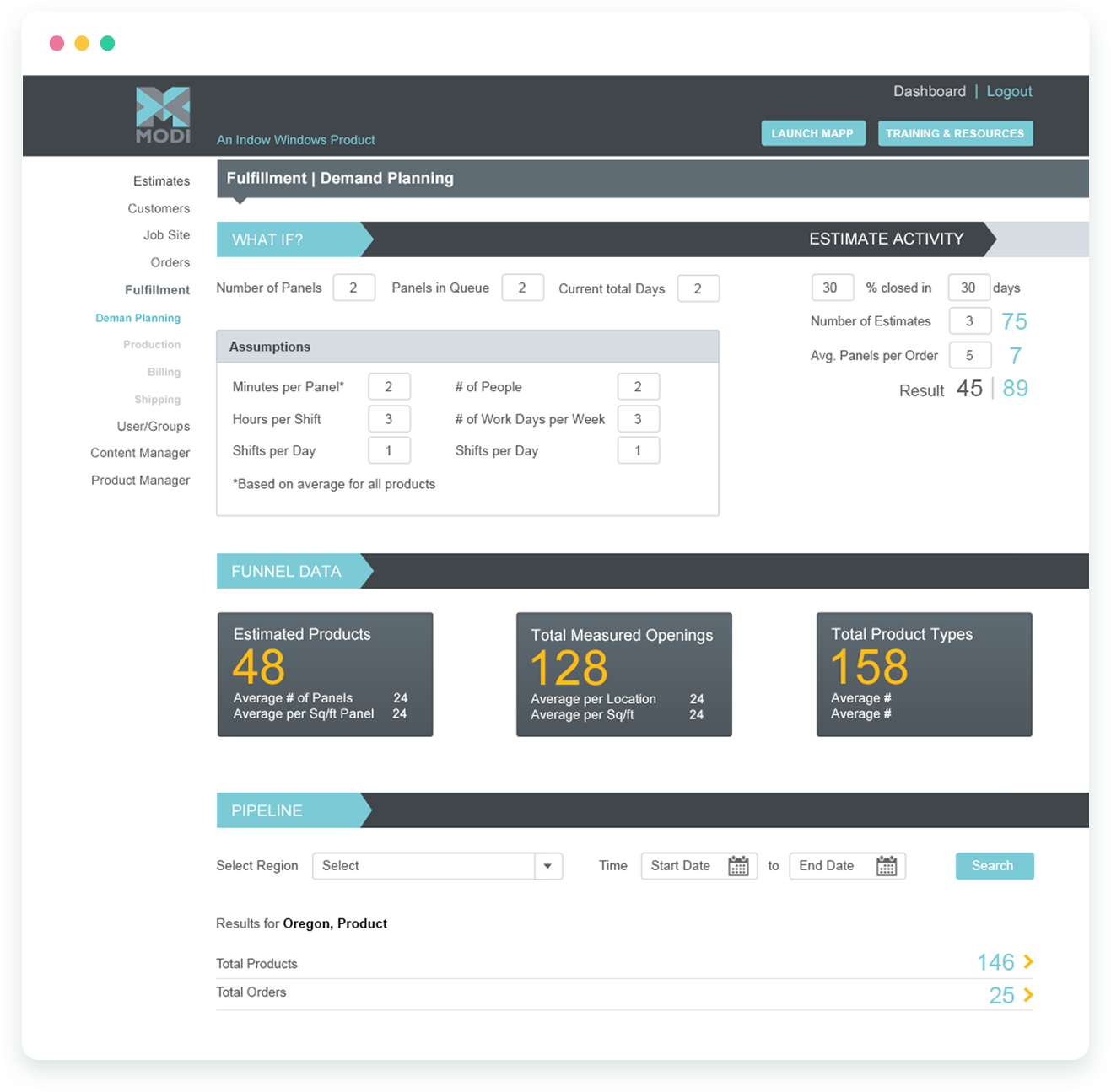
Task: Click the Panels in Queue input box
Action: coord(522,288)
